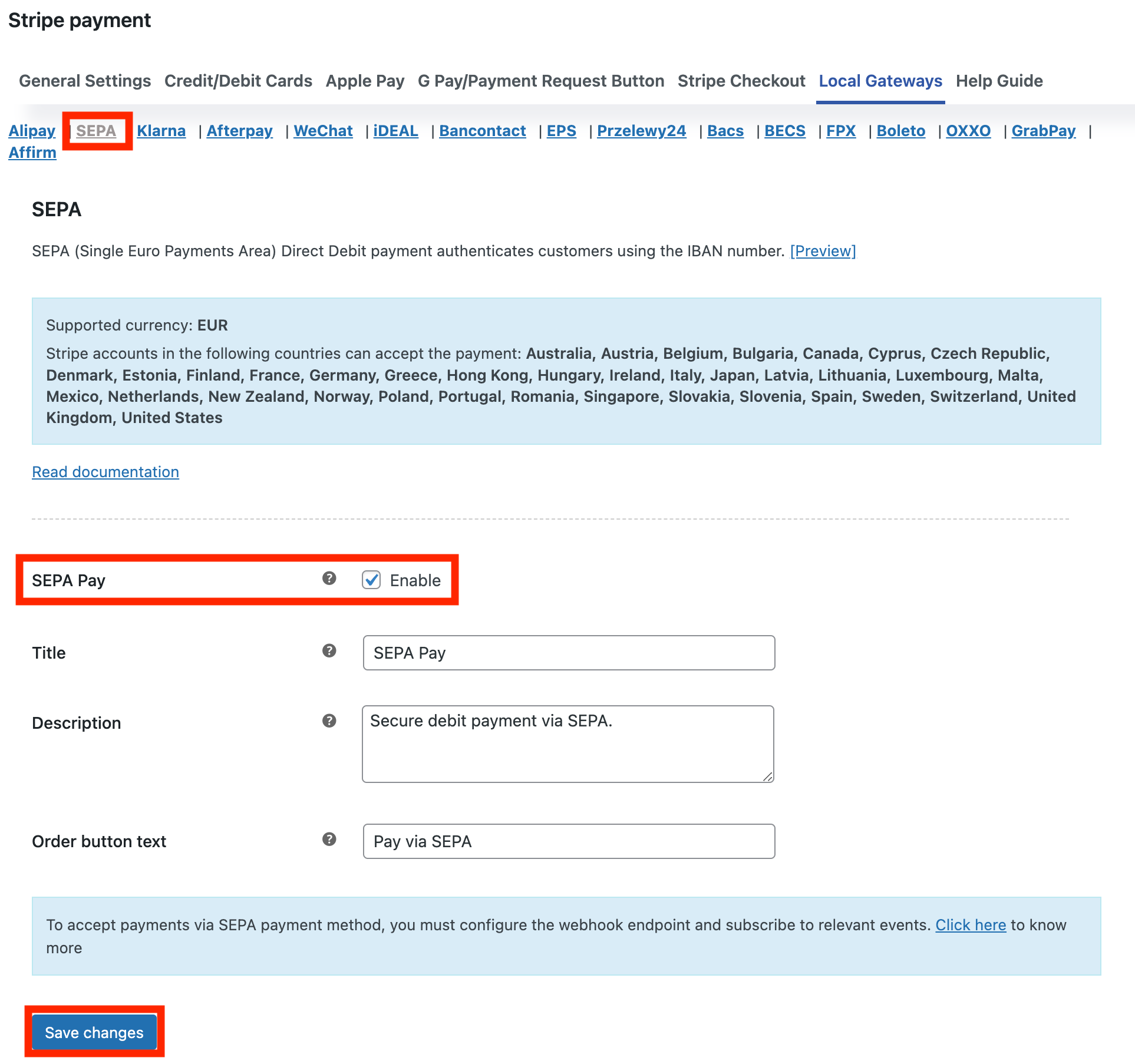
Task: Click the help icon beside Order button text
Action: point(329,839)
